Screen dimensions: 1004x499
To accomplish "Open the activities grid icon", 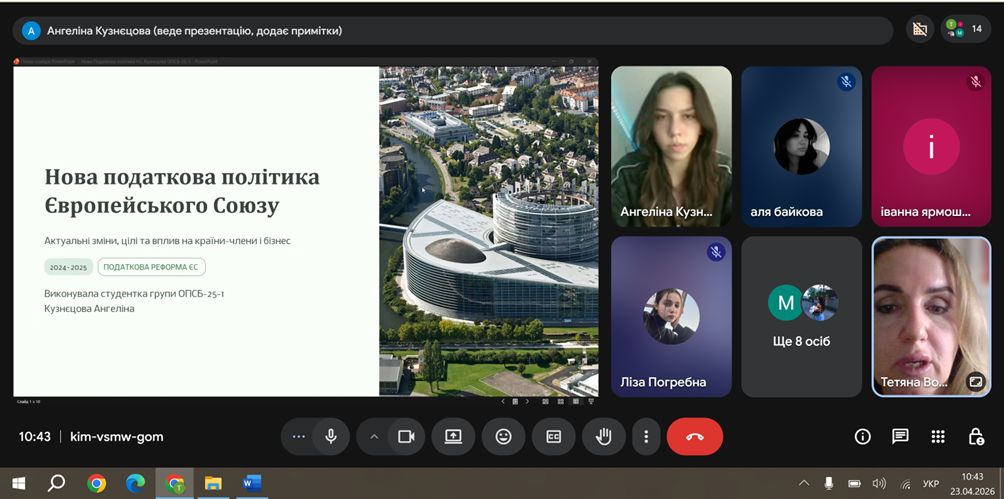I will (x=938, y=437).
